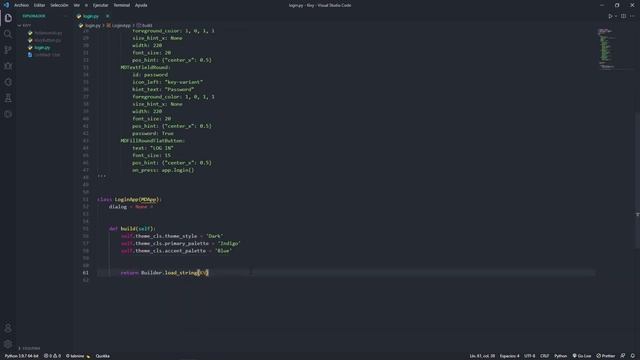Click on the line 61 return Builder.load_string statement
This screenshot has height=360, width=640.
[x=164, y=273]
